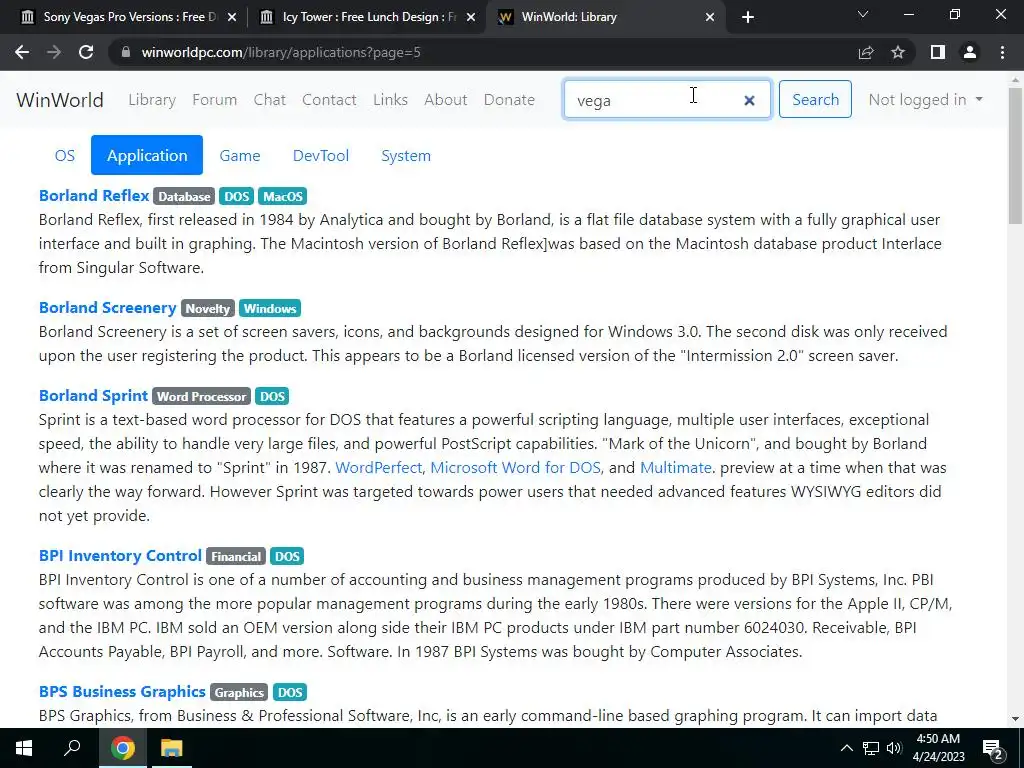Viewport: 1024px width, 768px height.
Task: Open Forum in the navbar
Action: coord(215,100)
